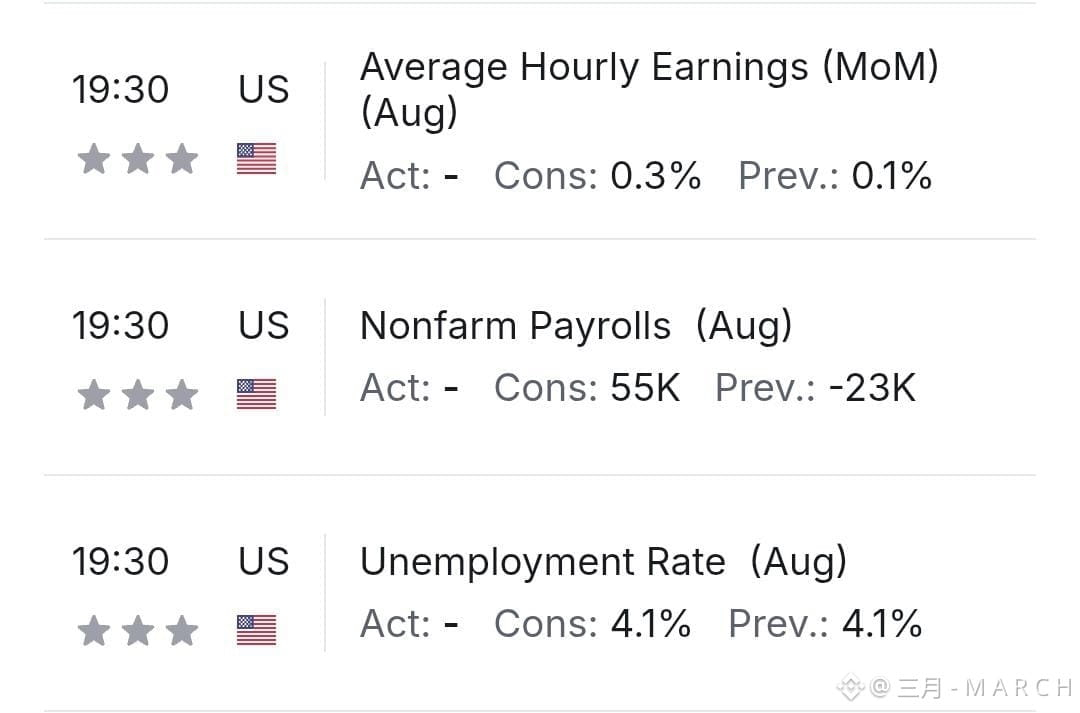Select the 0.3% consensus for Average Hourly Earnings
1080x713 pixels.
656,176
